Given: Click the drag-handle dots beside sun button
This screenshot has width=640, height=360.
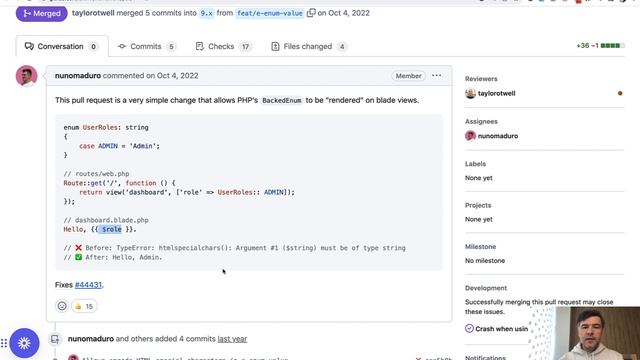Looking at the screenshot, I should point(4,343).
